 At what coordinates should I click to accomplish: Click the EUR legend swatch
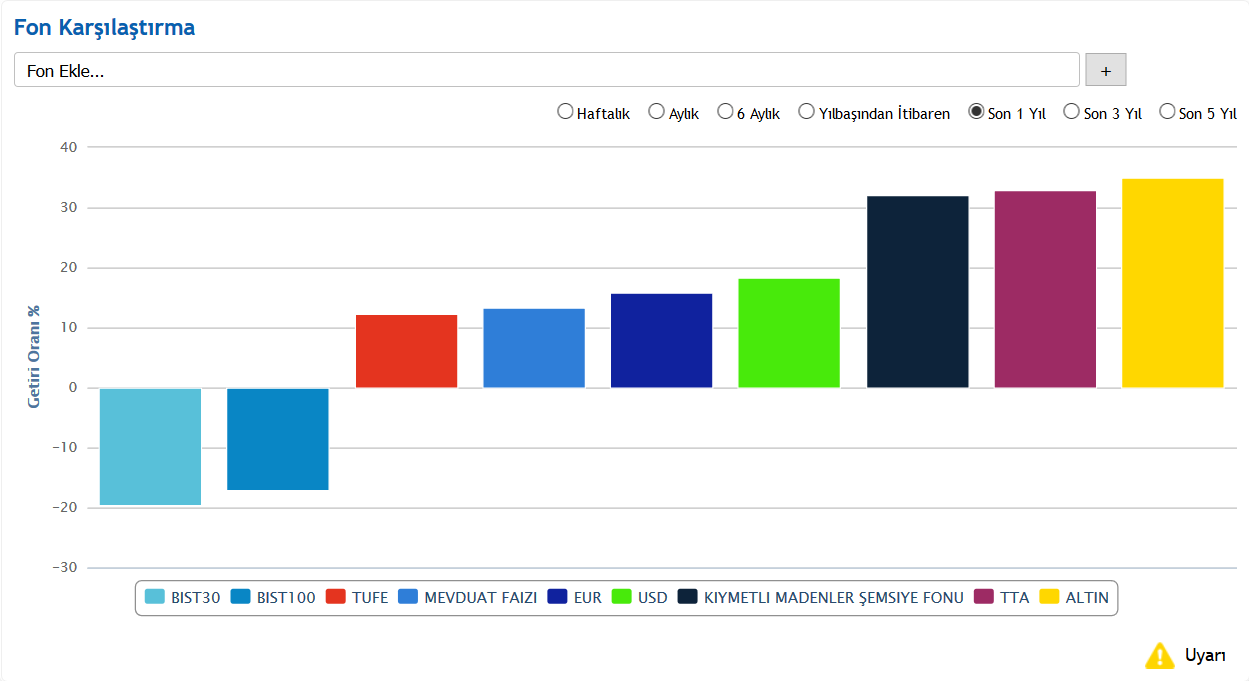tap(558, 597)
